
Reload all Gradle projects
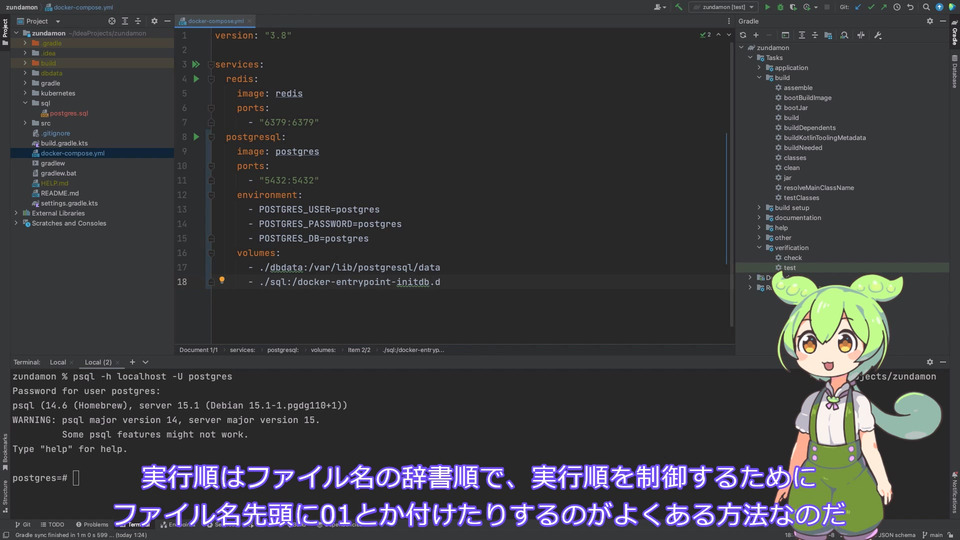742,35
